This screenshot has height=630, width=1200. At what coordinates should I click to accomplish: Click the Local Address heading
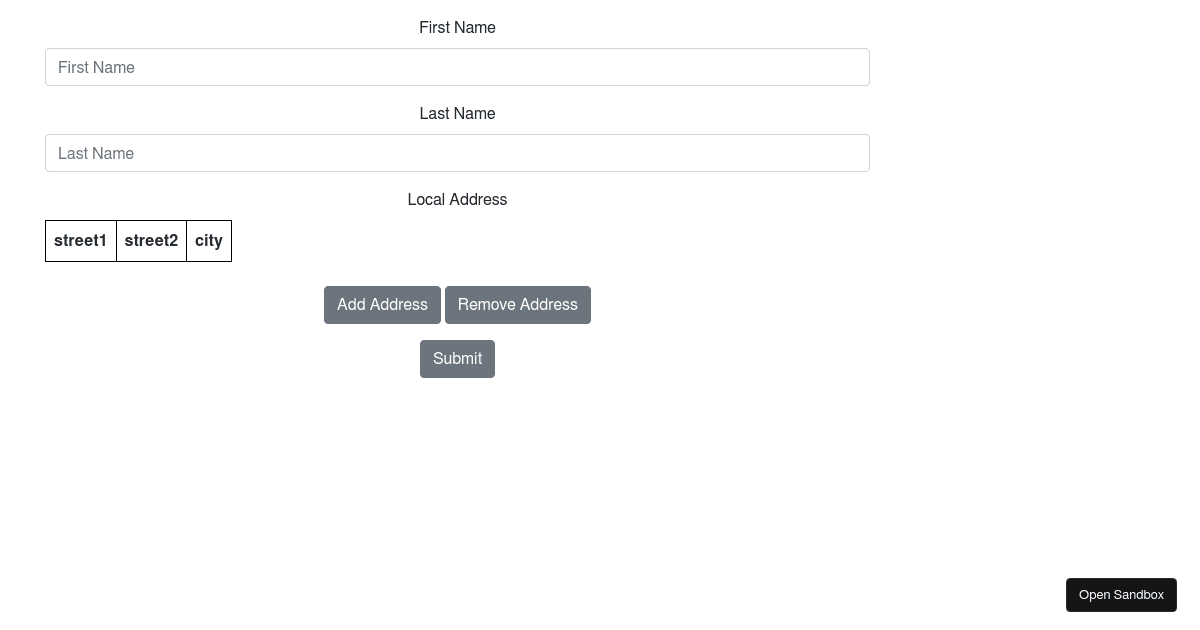point(457,199)
